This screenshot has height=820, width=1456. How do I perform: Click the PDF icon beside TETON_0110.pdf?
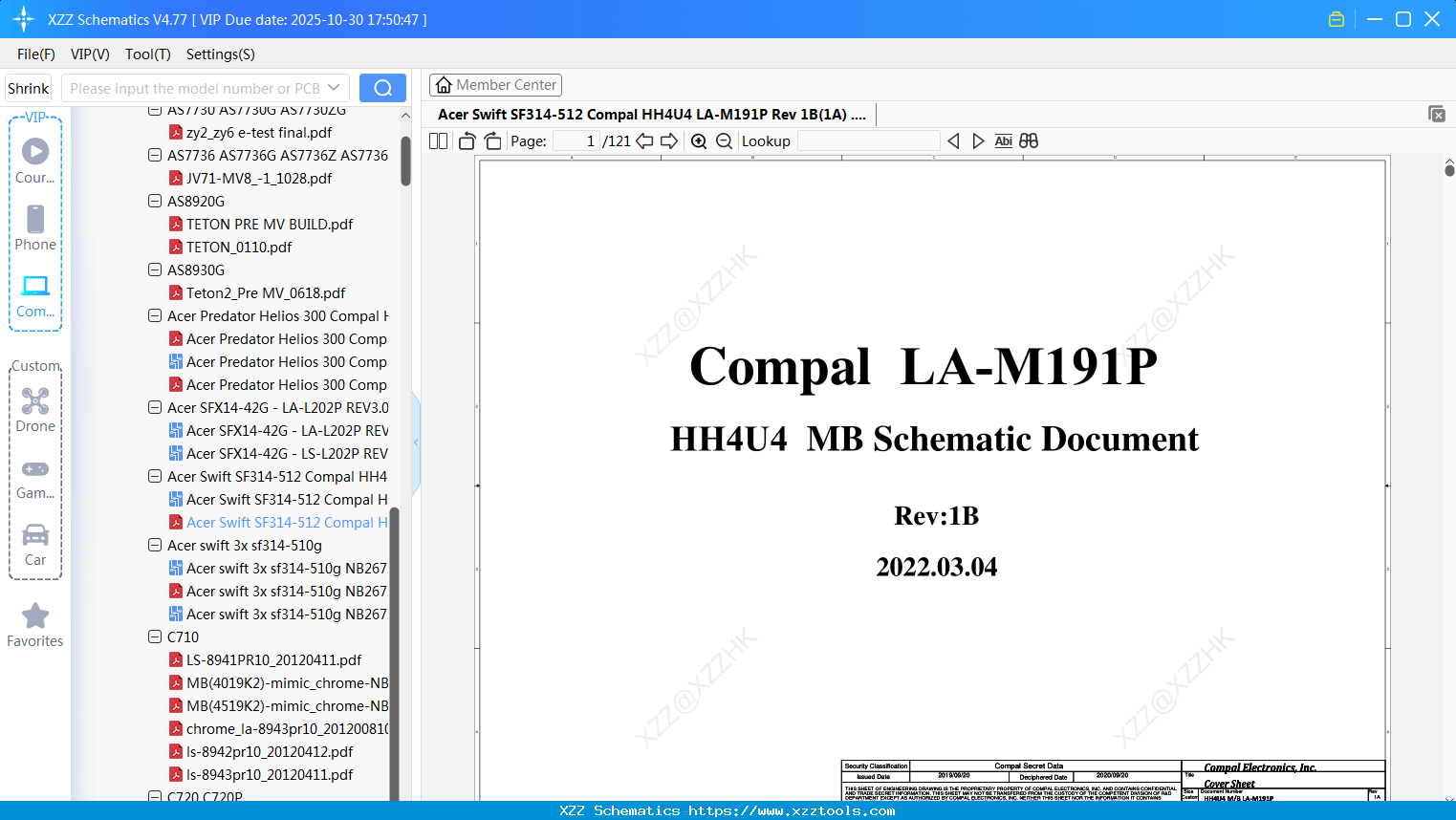176,247
